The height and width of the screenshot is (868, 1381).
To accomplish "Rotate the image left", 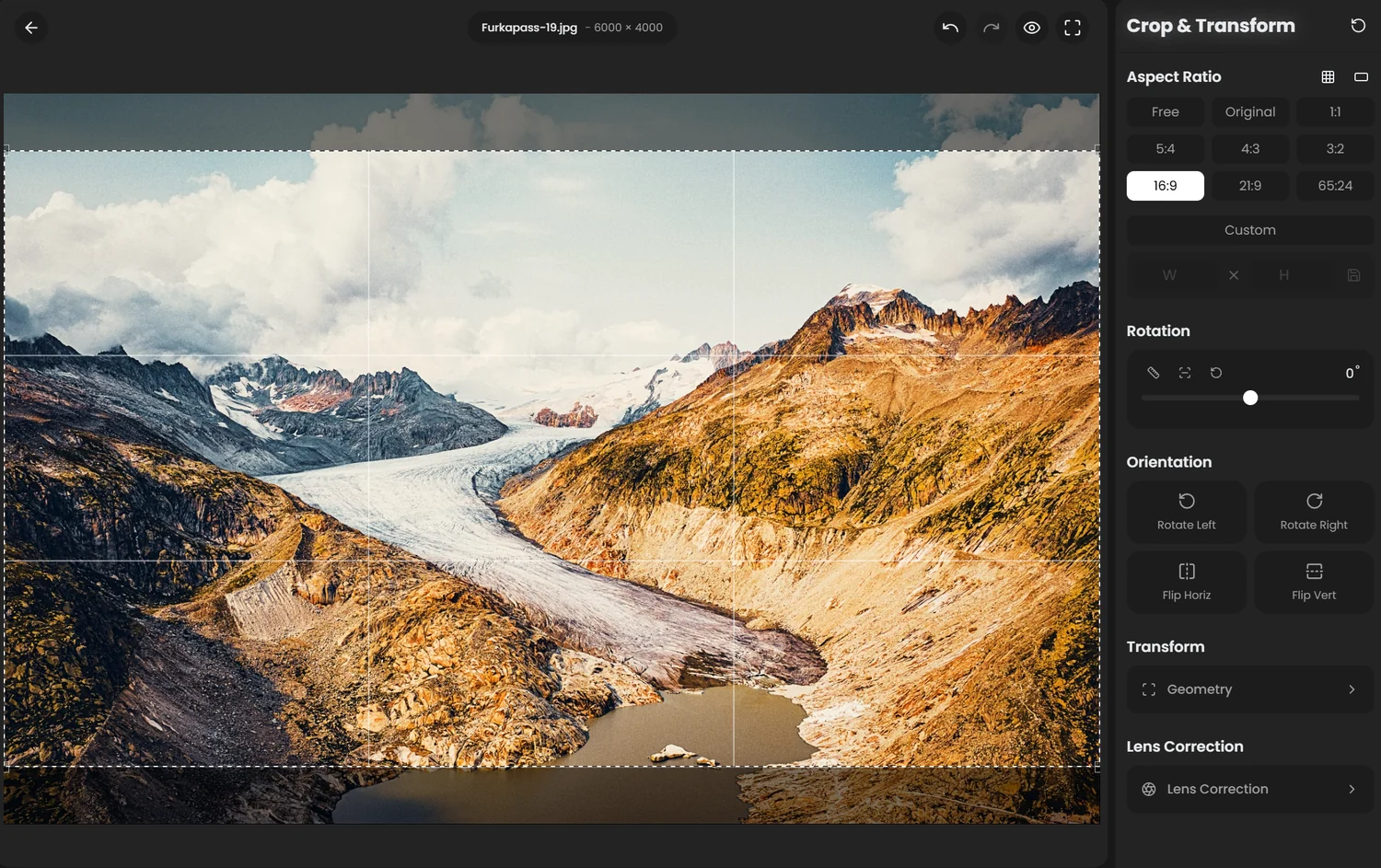I will coord(1187,512).
